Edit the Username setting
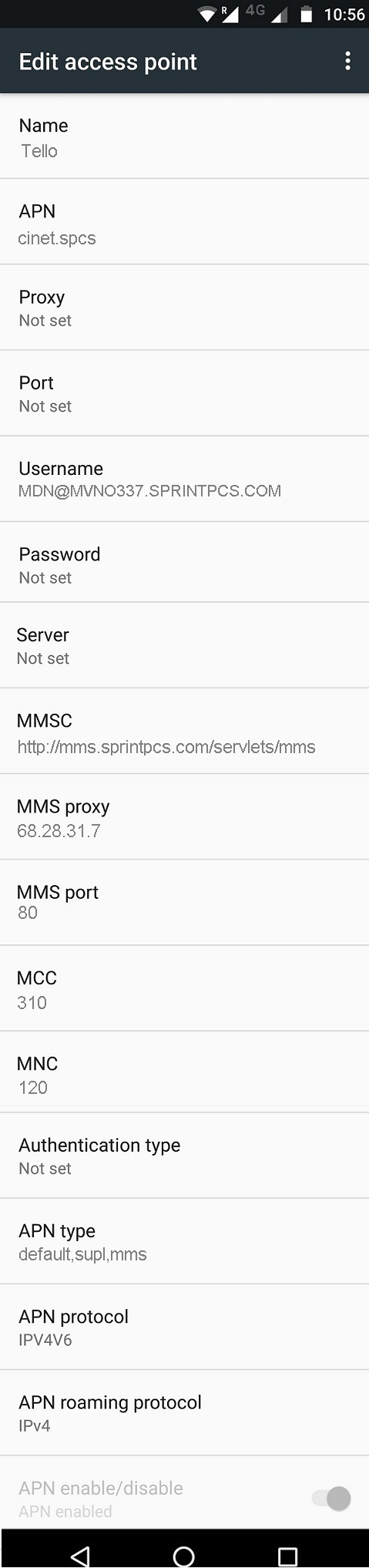The width and height of the screenshot is (369, 1568). pyautogui.click(x=184, y=479)
